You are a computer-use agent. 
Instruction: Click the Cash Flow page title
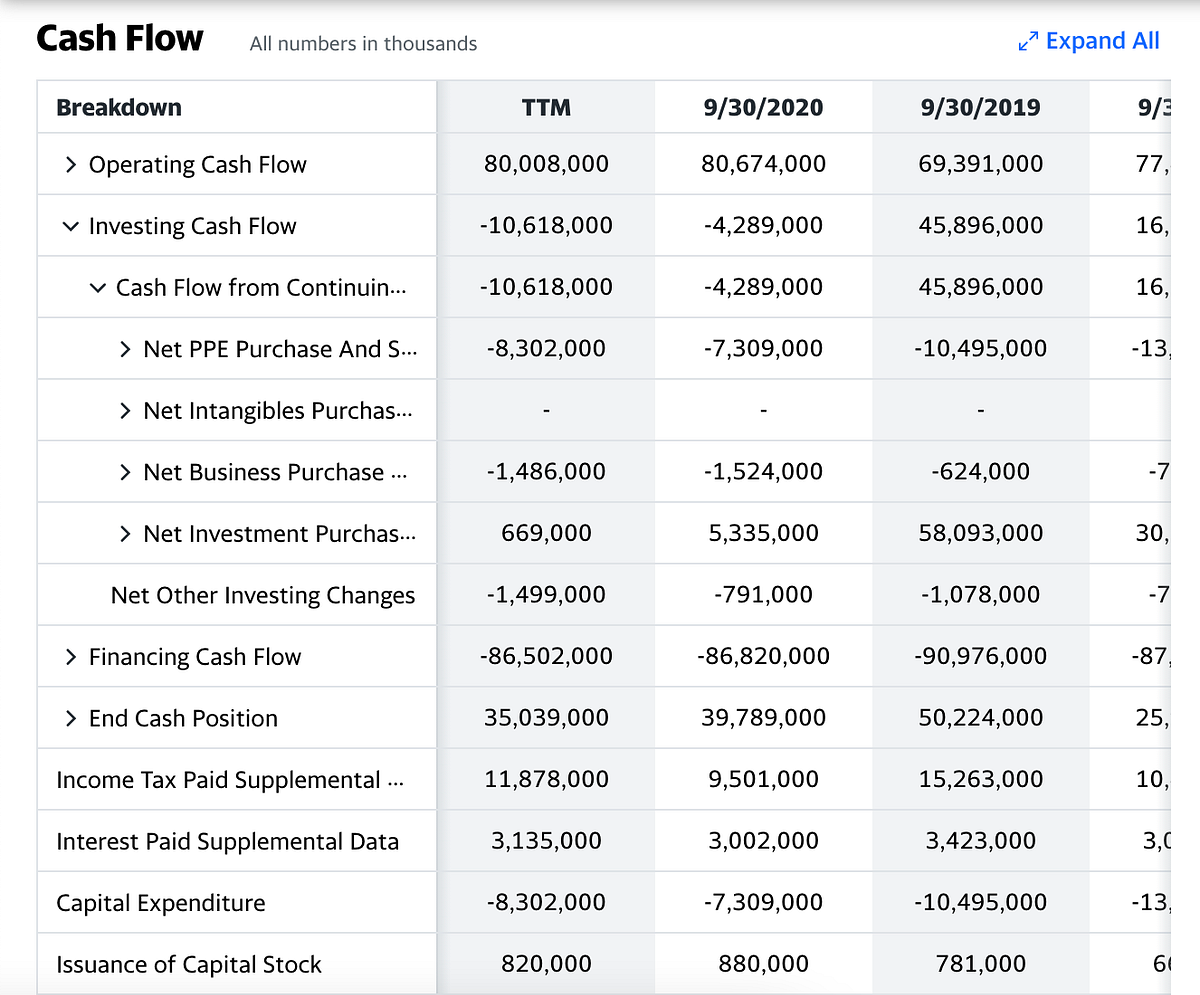pyautogui.click(x=119, y=38)
